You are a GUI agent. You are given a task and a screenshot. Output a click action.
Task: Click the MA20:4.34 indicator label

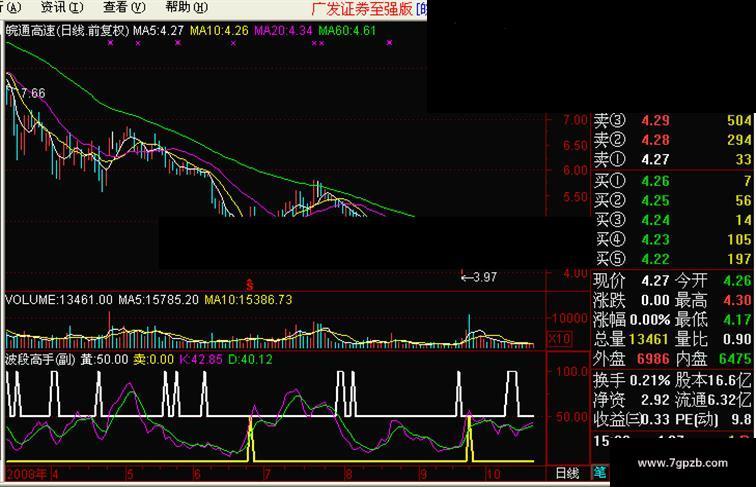283,30
